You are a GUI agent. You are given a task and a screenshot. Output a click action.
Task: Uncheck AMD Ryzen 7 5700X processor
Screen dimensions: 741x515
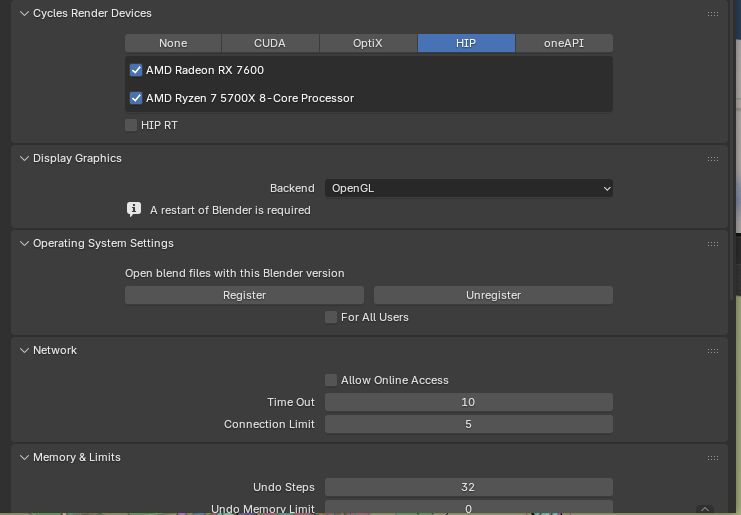pyautogui.click(x=136, y=98)
